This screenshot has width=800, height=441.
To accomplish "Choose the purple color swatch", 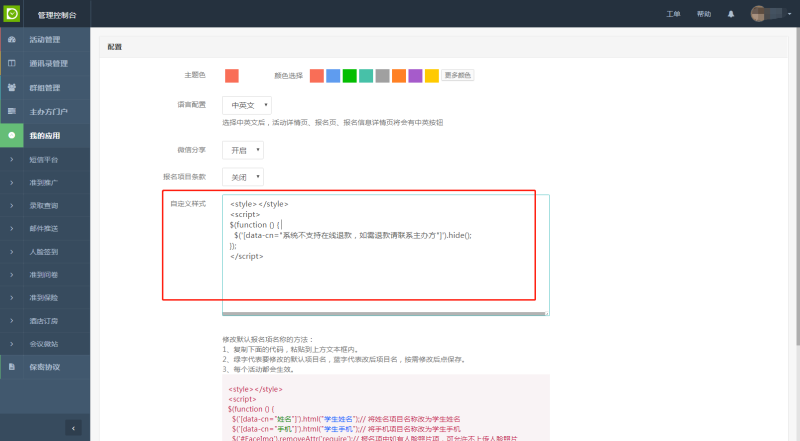I will click(x=415, y=76).
